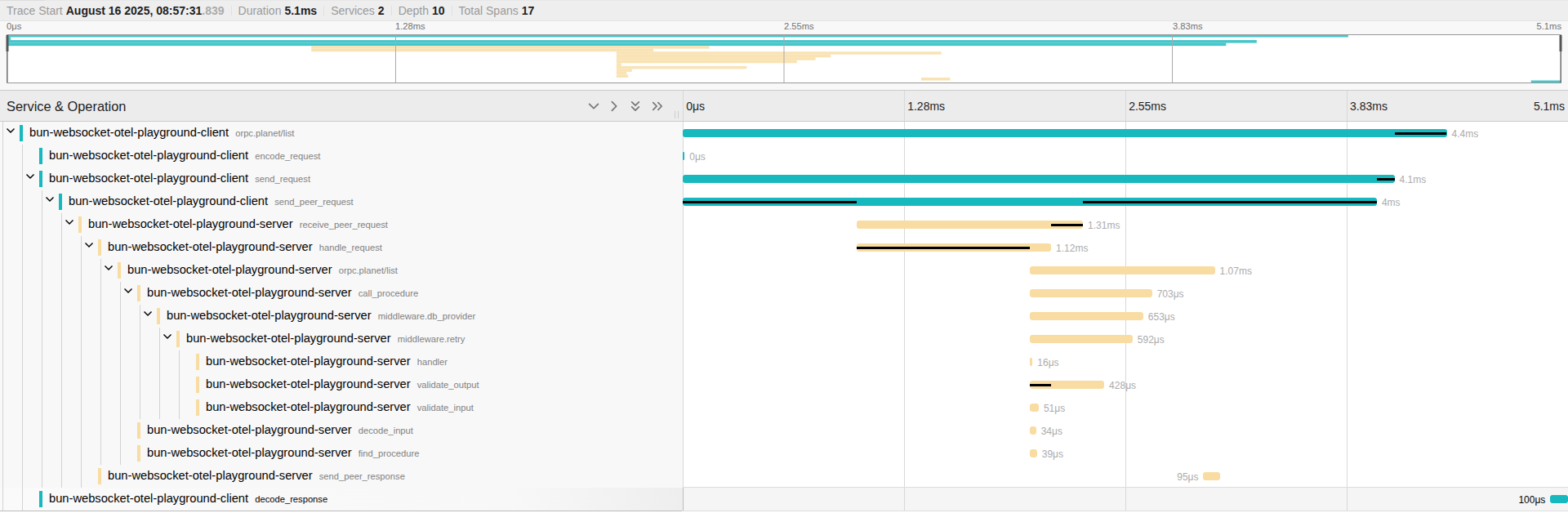This screenshot has height=513, width=1568.
Task: Click the 95µs send_peer_response bar
Action: [1211, 476]
